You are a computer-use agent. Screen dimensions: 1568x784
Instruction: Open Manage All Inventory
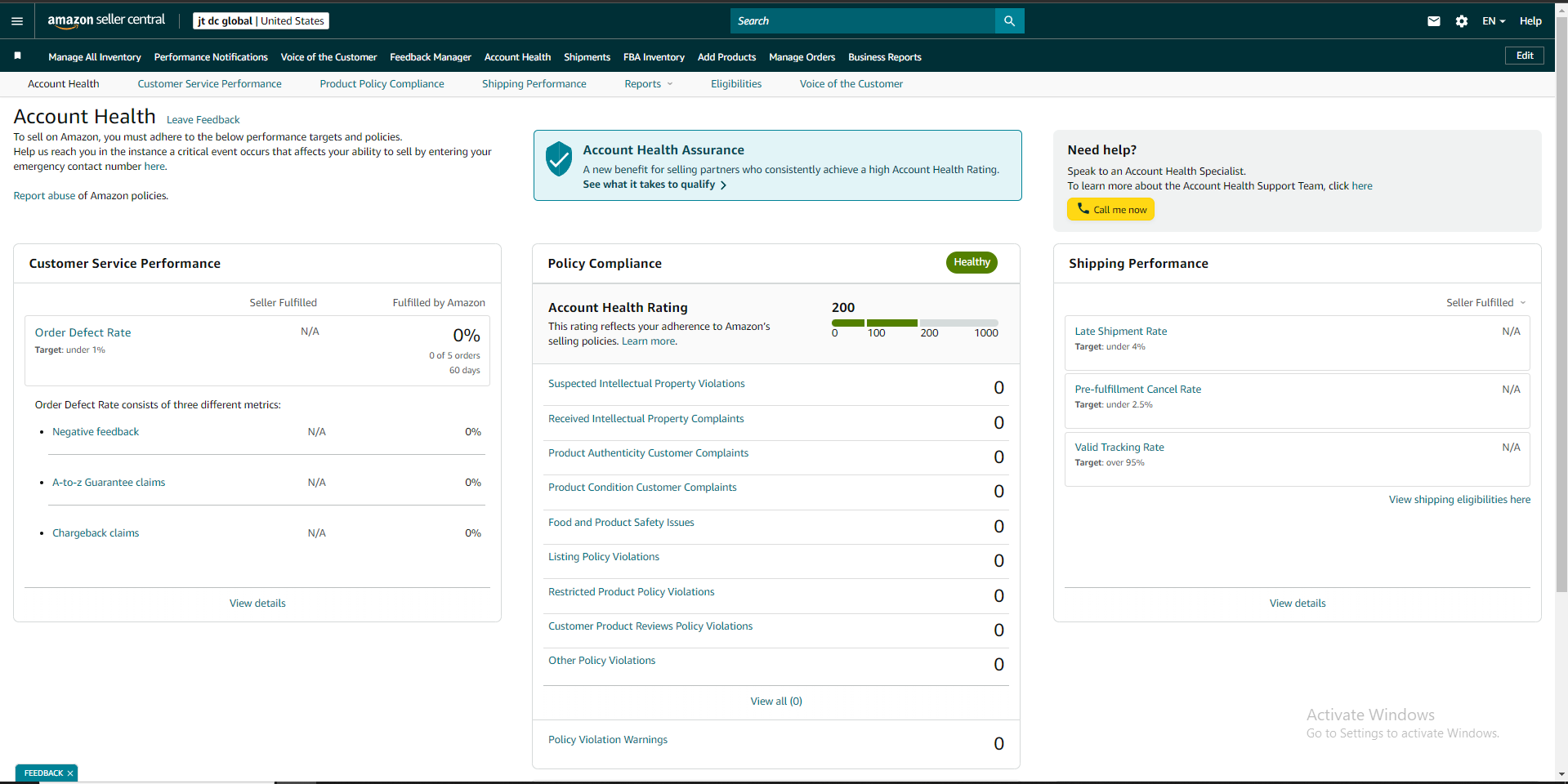click(95, 57)
